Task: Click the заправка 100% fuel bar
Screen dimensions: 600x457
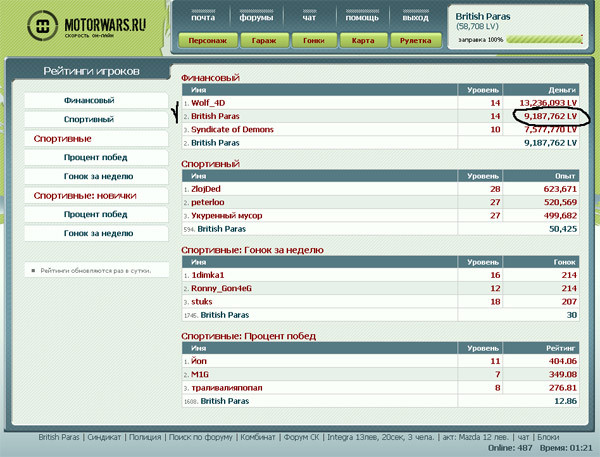Action: point(544,39)
